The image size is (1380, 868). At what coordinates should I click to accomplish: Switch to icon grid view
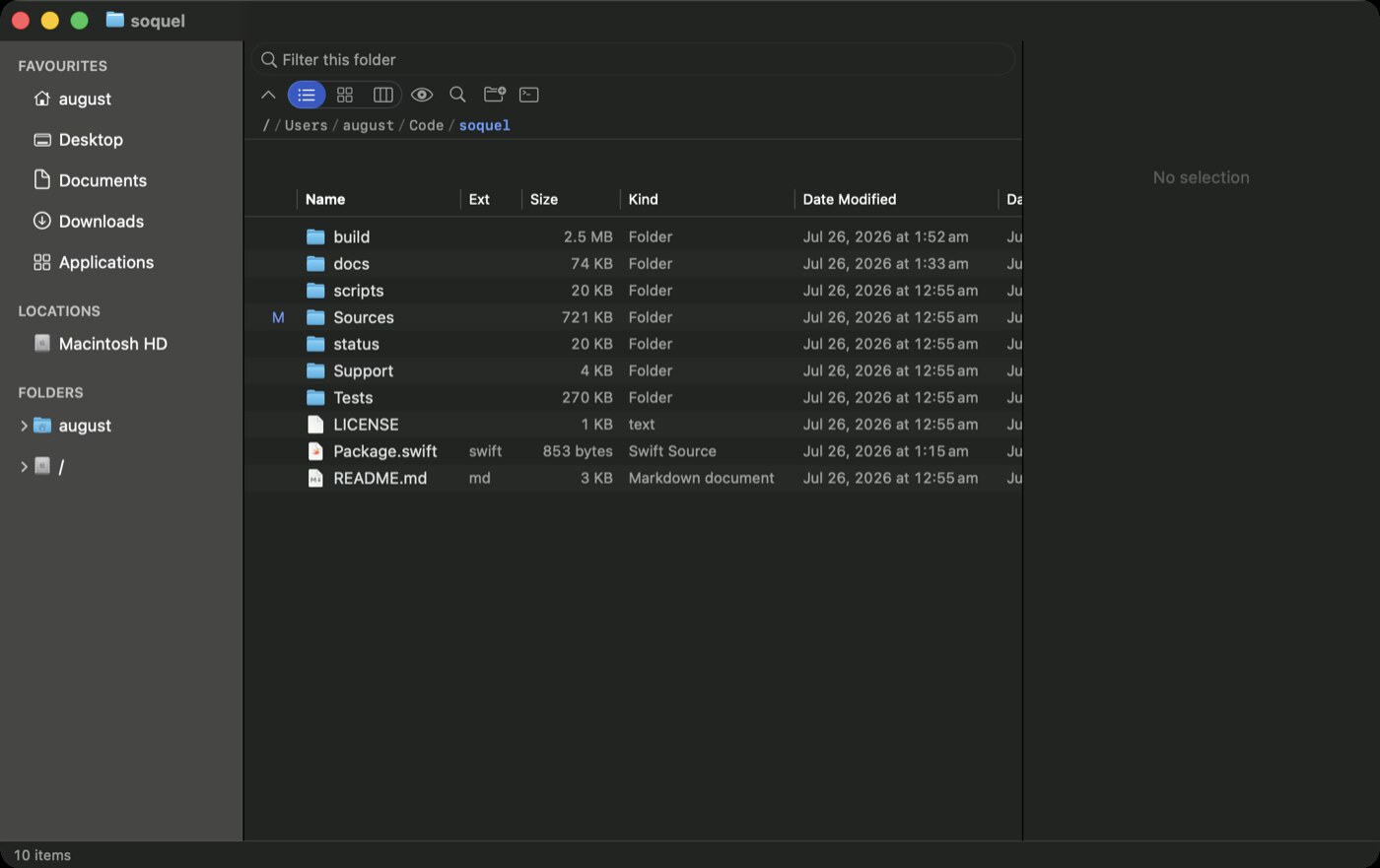click(345, 95)
